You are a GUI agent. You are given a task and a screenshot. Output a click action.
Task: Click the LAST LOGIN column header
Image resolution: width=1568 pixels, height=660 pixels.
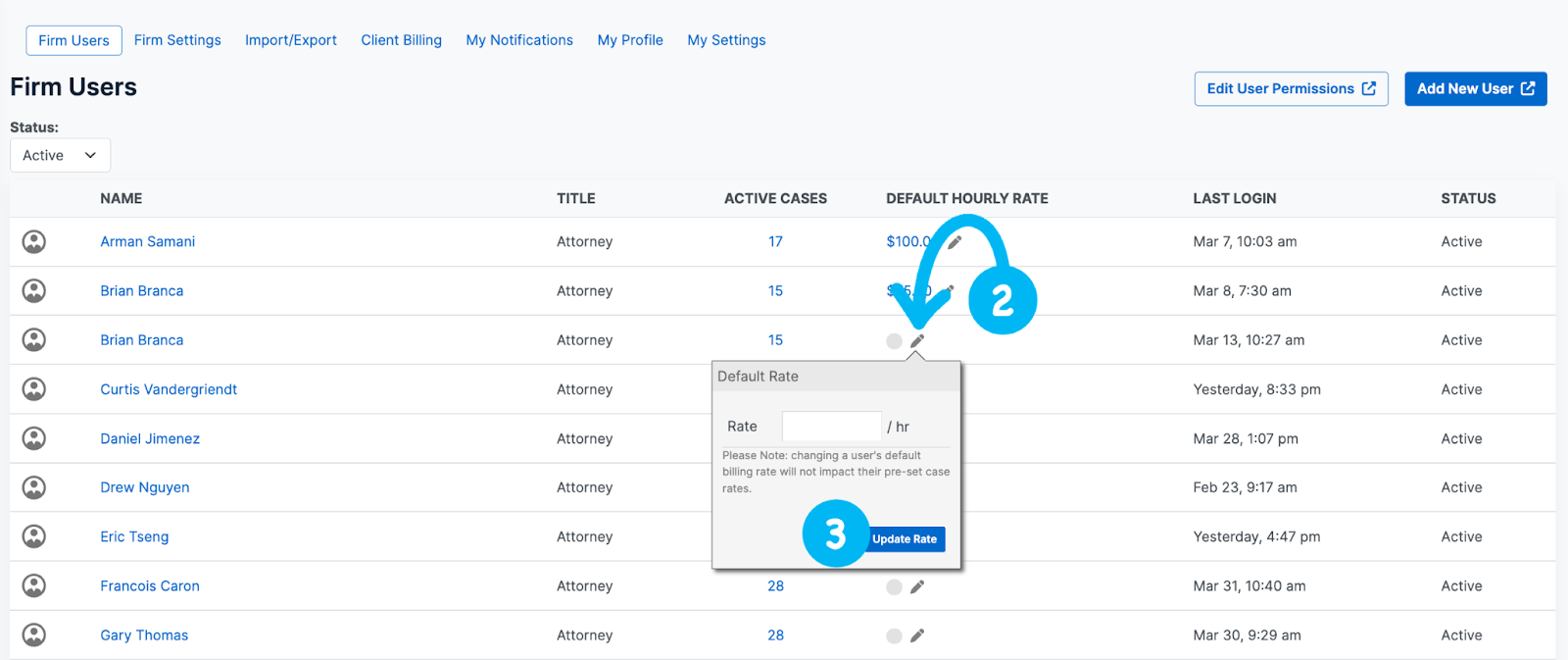pyautogui.click(x=1235, y=198)
